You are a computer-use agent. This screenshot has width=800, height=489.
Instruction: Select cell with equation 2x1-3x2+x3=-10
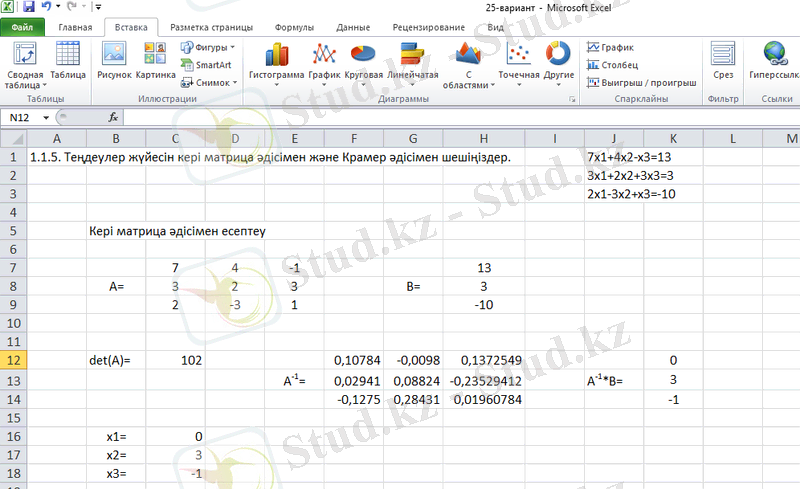[x=631, y=194]
